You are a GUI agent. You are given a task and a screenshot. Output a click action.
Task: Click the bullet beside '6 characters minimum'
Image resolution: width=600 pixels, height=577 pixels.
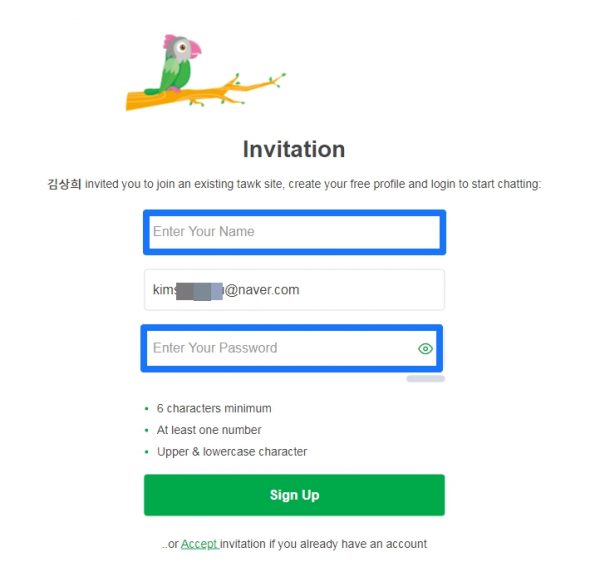[146, 409]
